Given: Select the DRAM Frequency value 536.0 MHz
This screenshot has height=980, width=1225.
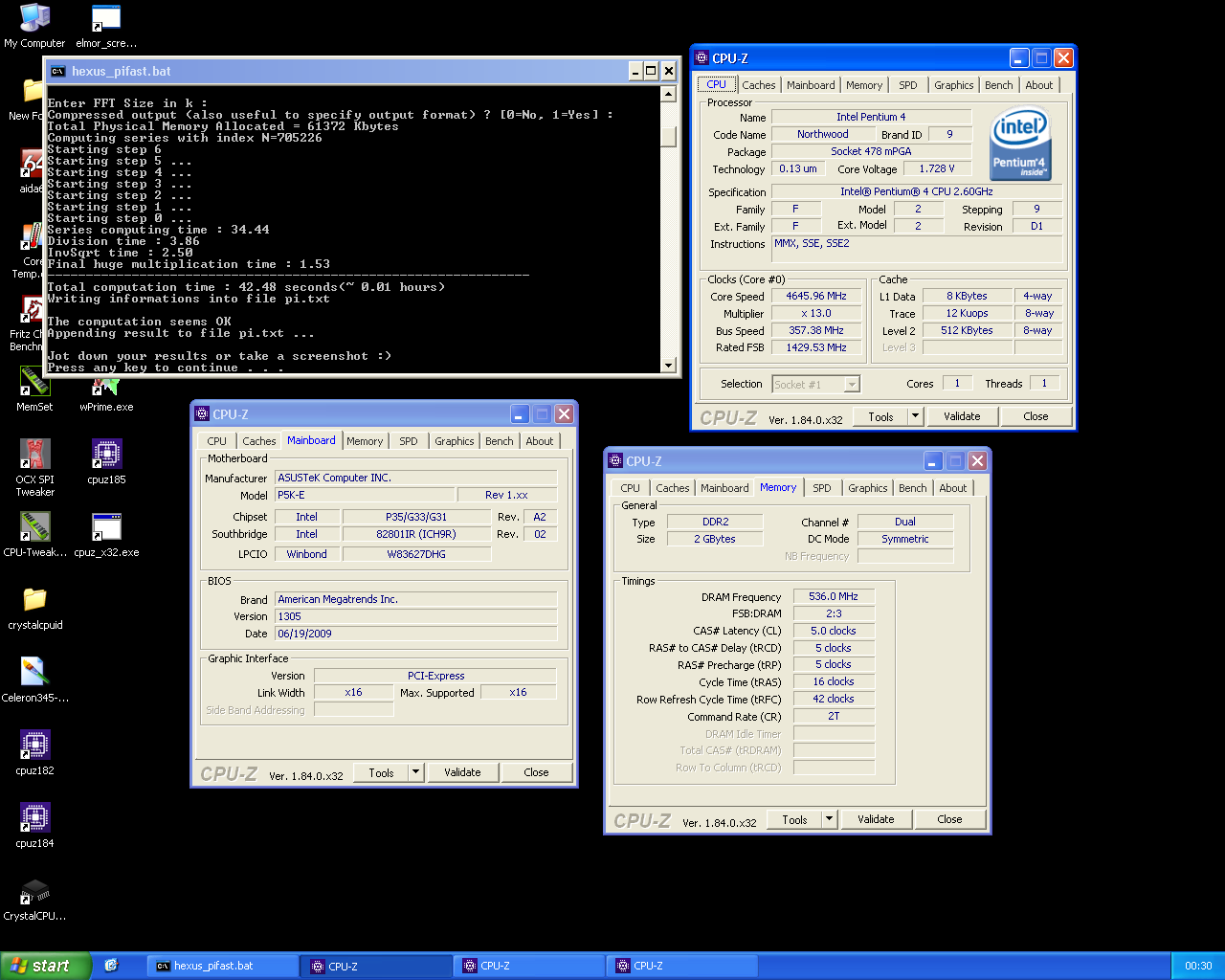Looking at the screenshot, I should (834, 596).
